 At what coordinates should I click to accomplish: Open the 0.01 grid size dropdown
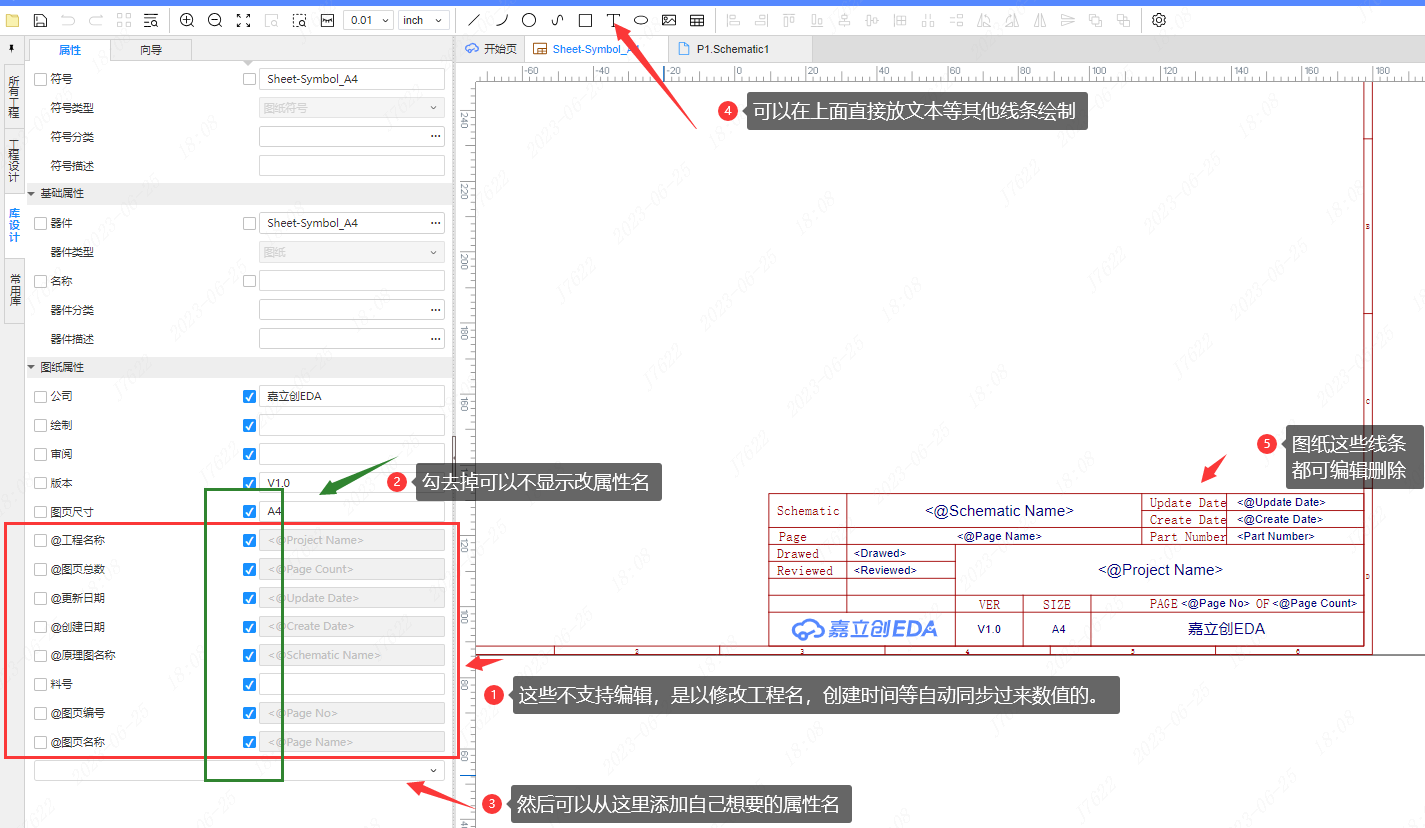pyautogui.click(x=368, y=20)
